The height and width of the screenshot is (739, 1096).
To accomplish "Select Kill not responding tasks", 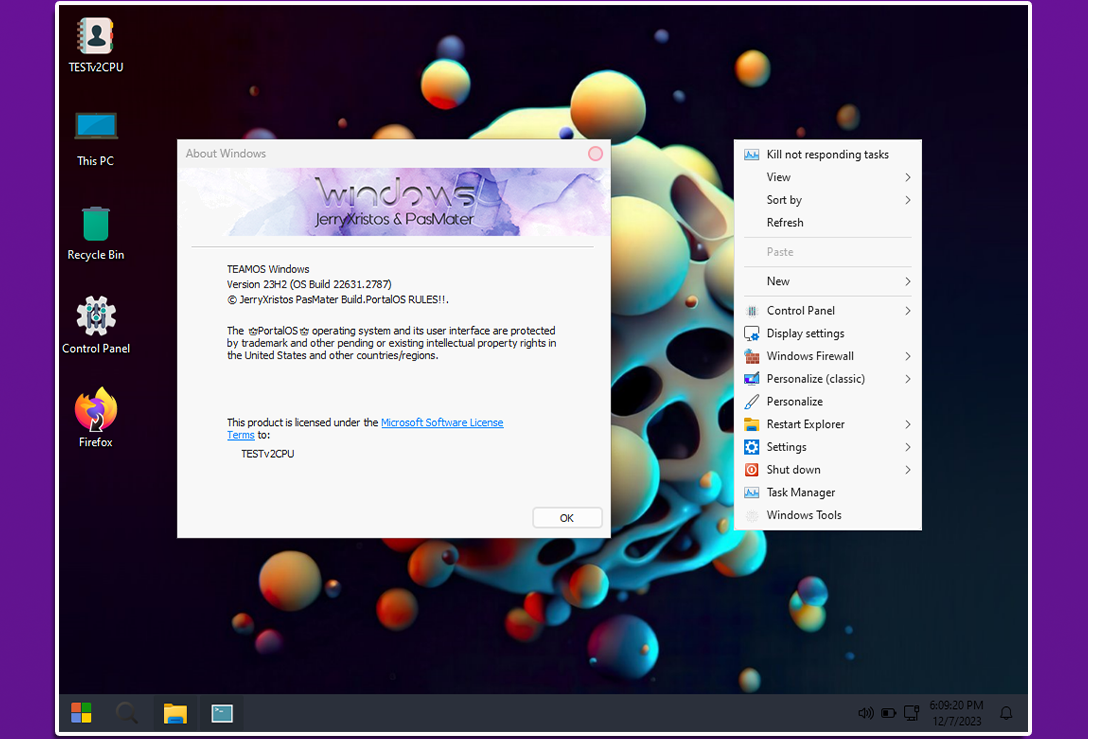I will [827, 155].
